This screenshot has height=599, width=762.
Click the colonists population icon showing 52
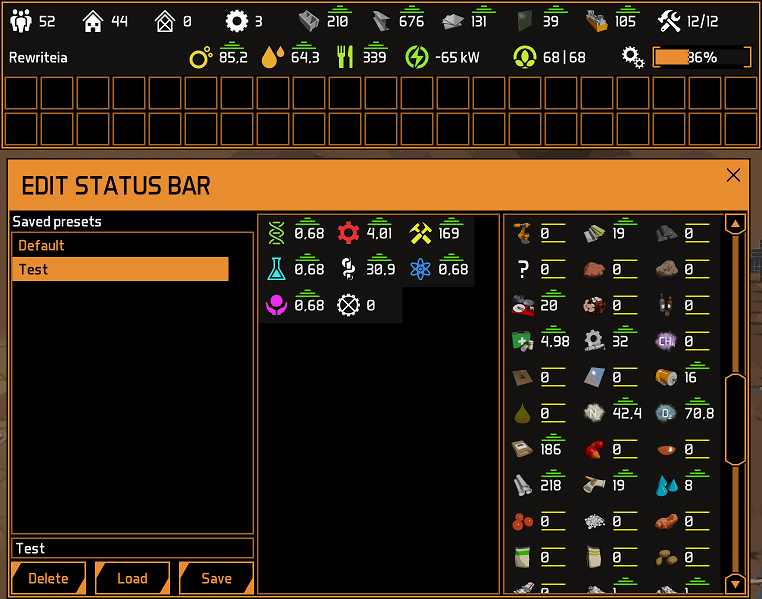click(x=21, y=21)
